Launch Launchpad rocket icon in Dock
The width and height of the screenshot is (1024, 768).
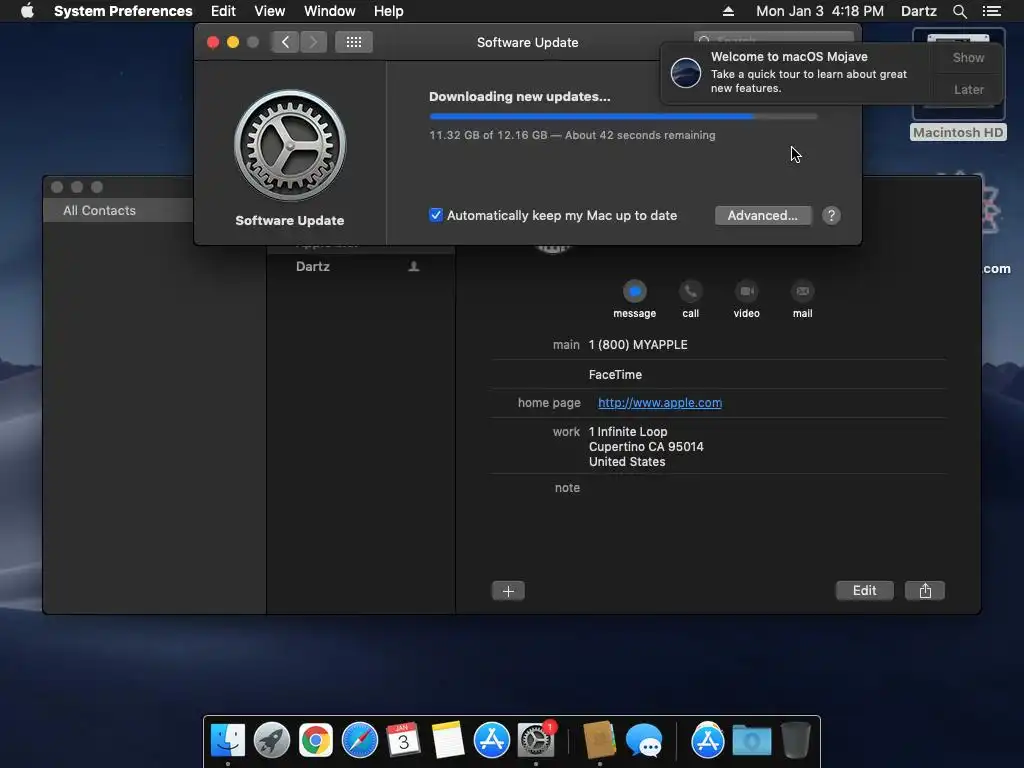coord(272,740)
